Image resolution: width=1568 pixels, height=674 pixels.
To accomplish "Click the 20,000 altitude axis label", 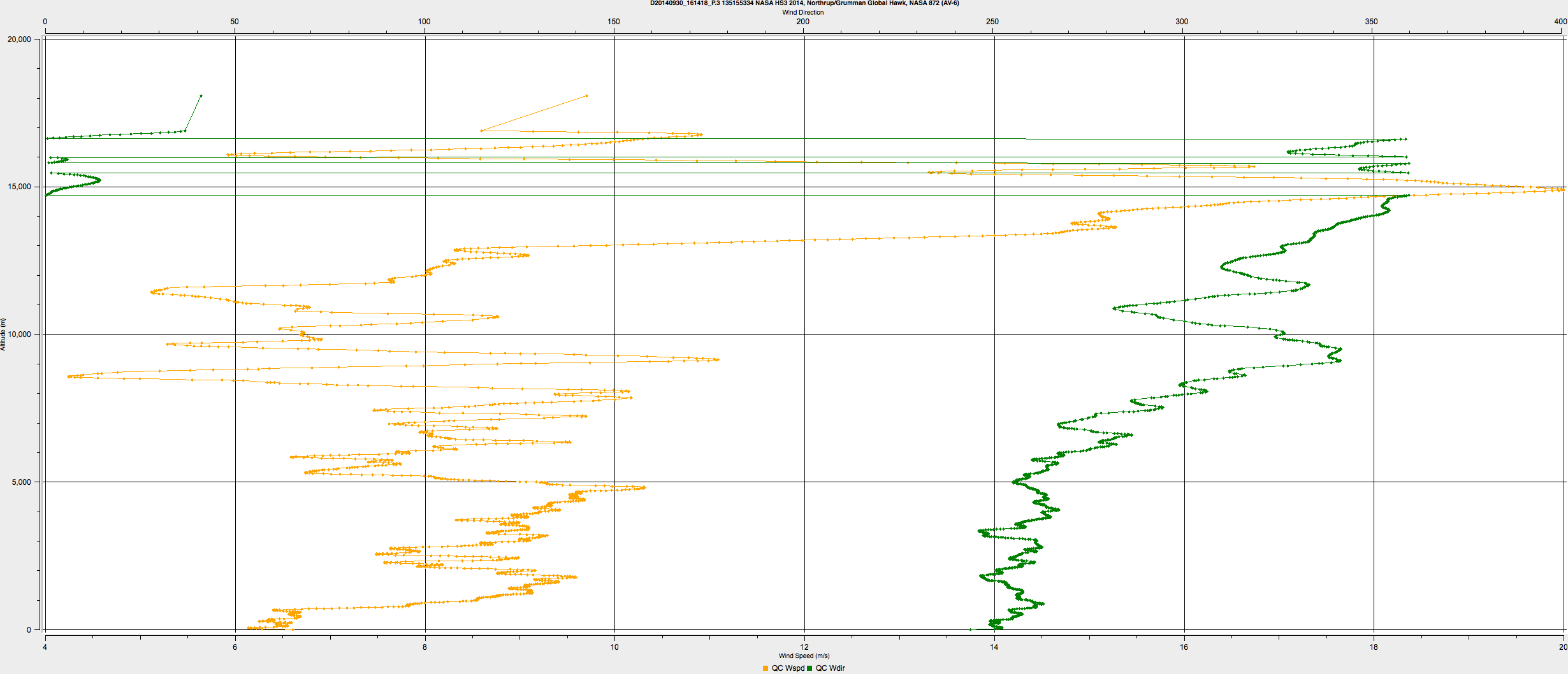I will point(19,39).
